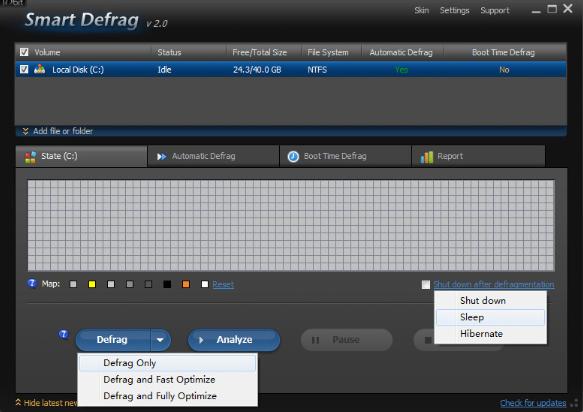Pick the white map color swatch
The height and width of the screenshot is (412, 583).
205,284
